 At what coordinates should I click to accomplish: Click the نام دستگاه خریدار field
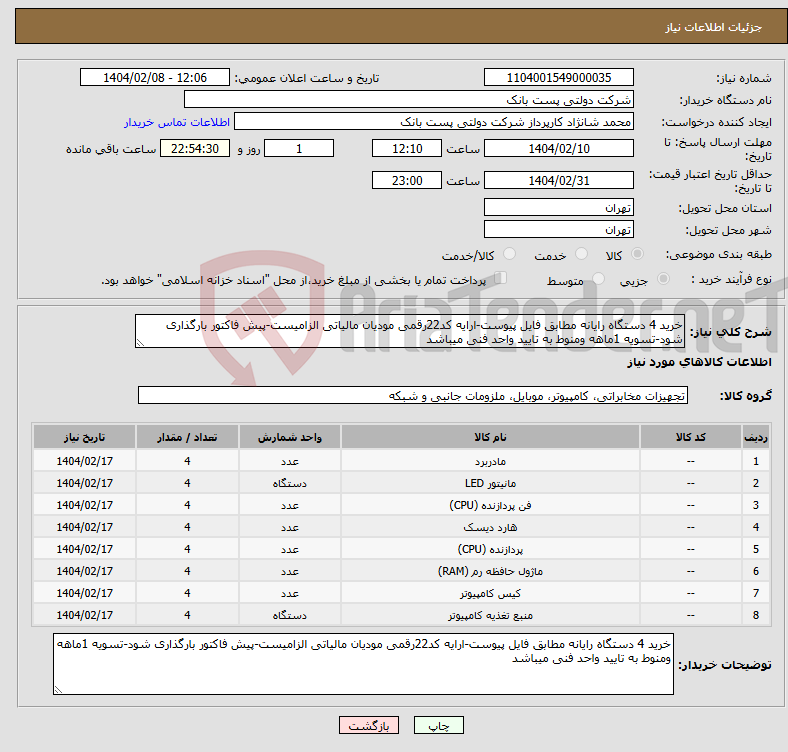(409, 100)
